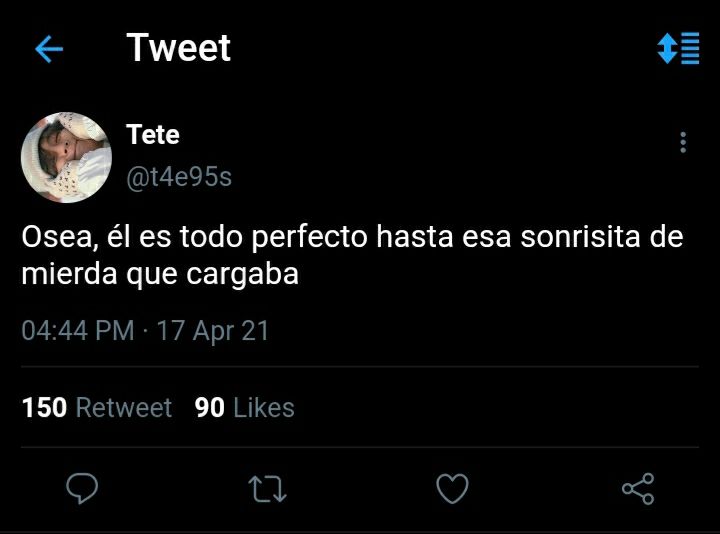
Task: Go back using the left arrow
Action: (49, 49)
